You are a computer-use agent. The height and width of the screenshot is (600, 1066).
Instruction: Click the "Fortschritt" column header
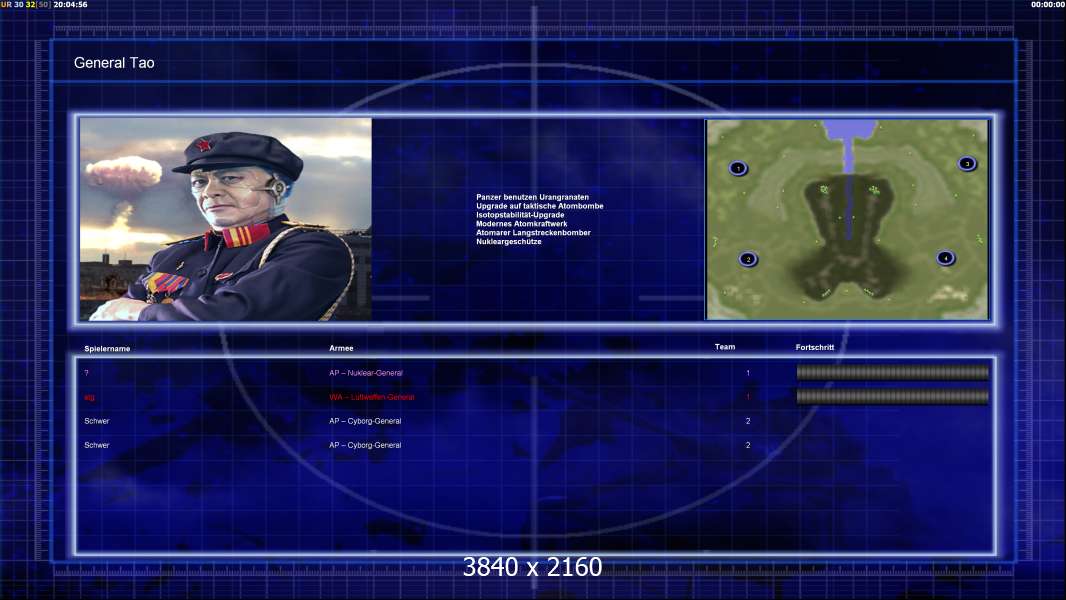(814, 347)
